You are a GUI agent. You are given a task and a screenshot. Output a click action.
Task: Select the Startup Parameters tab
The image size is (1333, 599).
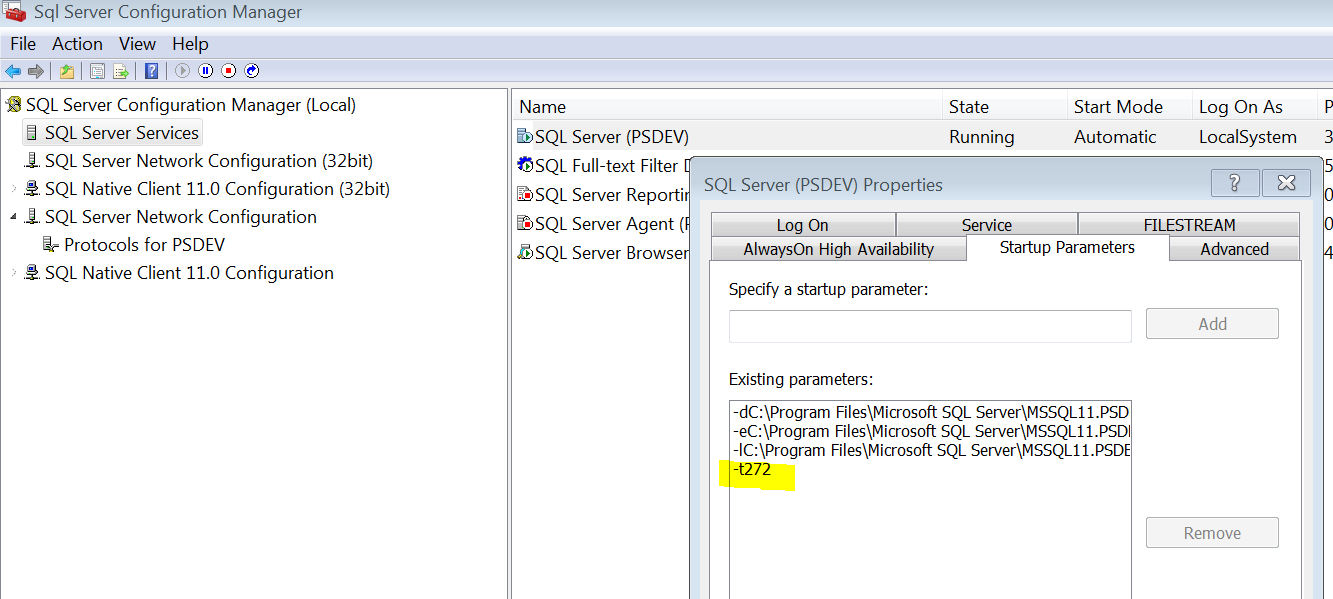pos(1067,247)
